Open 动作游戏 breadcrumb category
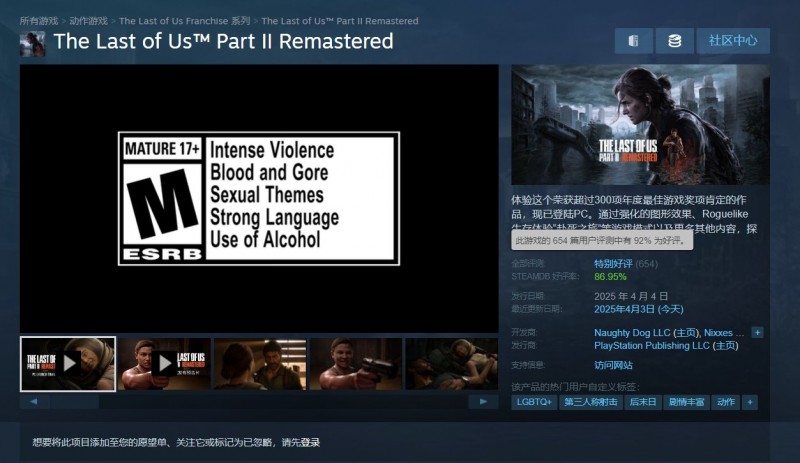The height and width of the screenshot is (463, 800). pos(87,21)
